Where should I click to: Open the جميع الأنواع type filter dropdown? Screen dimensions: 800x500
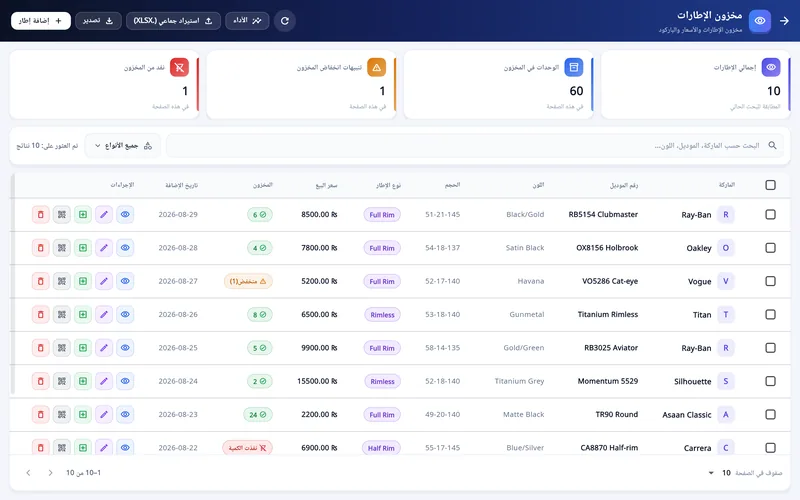tap(123, 146)
